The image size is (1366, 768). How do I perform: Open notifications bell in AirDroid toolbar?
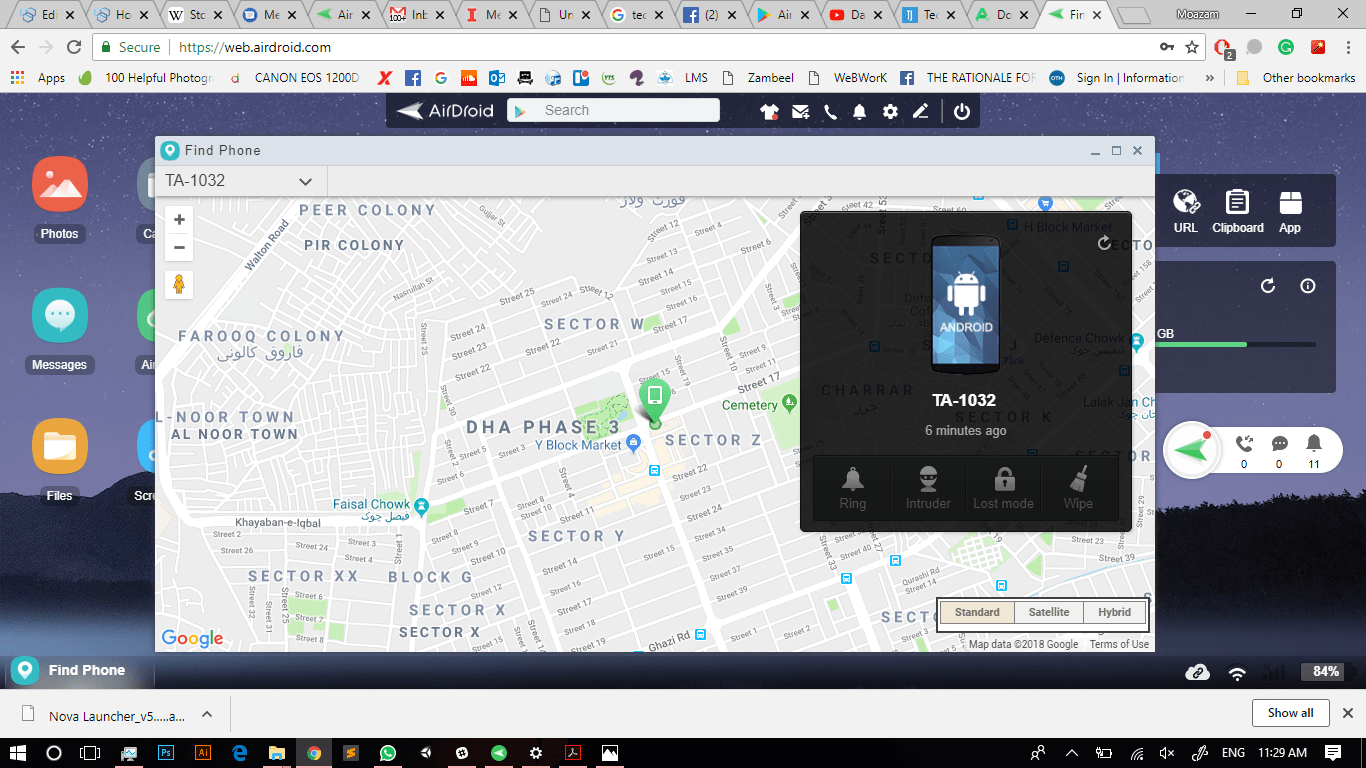pyautogui.click(x=859, y=112)
